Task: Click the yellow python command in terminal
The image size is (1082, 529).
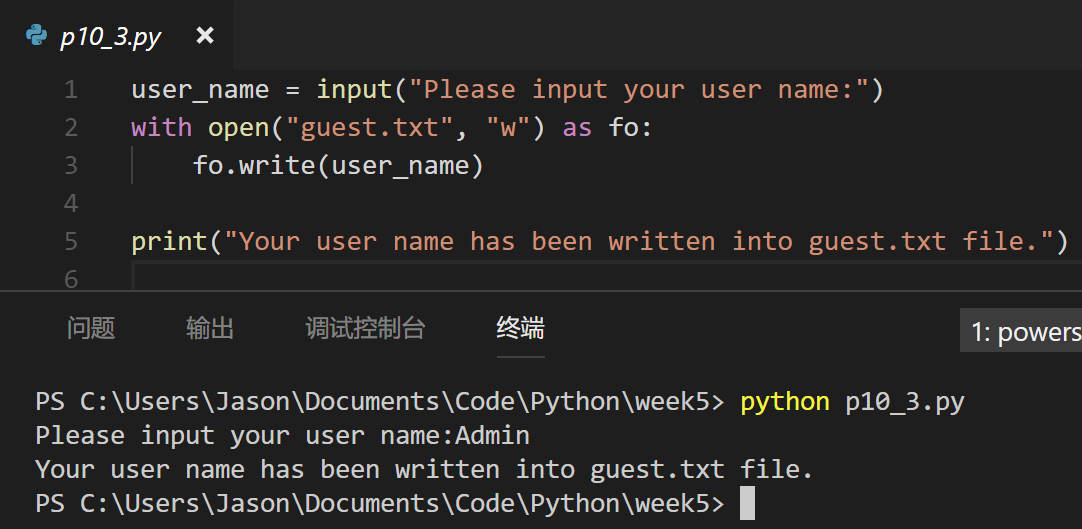Action: click(x=785, y=402)
